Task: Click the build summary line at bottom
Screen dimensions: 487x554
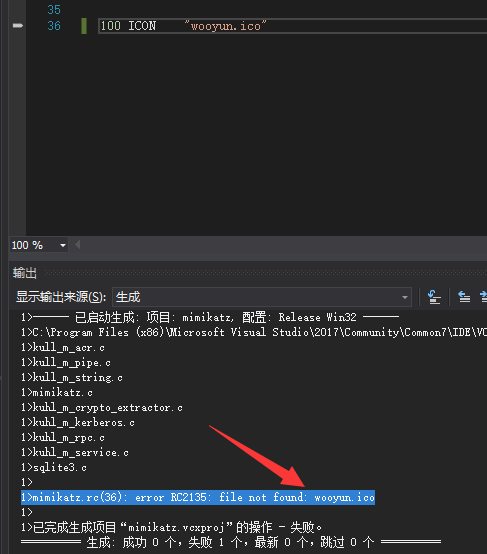Action: [x=231, y=542]
